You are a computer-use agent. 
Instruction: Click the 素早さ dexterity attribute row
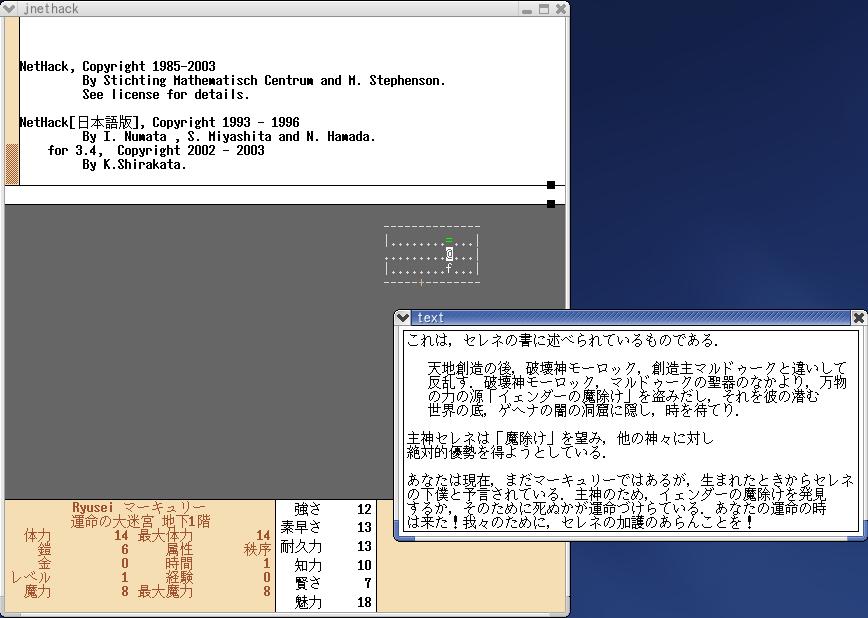pos(326,527)
